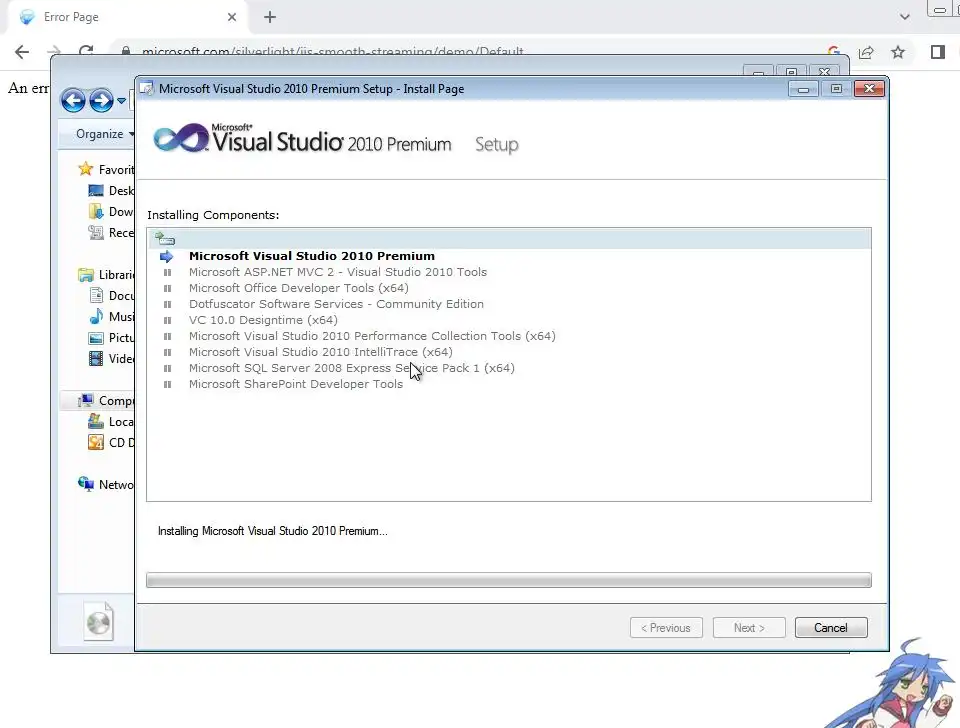The image size is (960, 728).
Task: Click pending icon beside ASP.NET MVC 2
Action: pyautogui.click(x=167, y=272)
